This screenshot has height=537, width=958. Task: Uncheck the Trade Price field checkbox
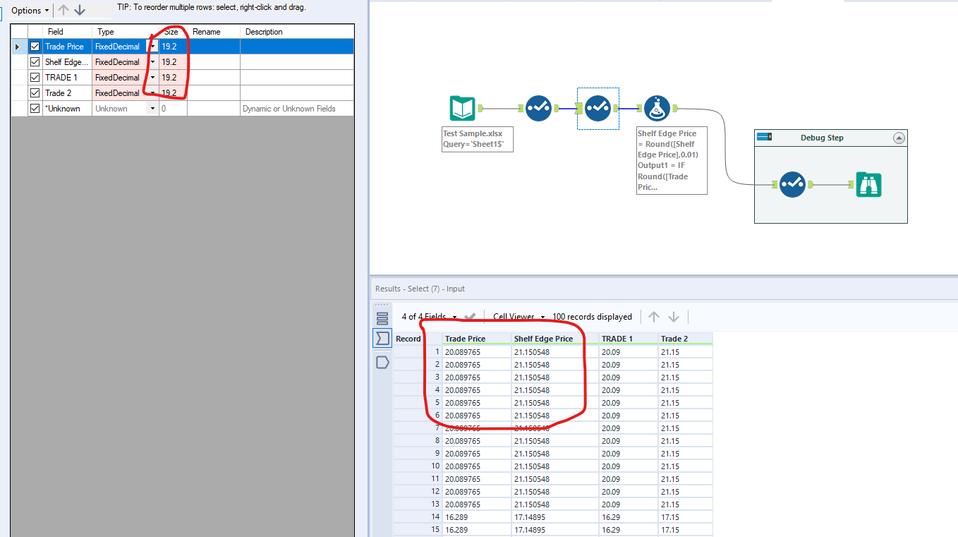36,47
